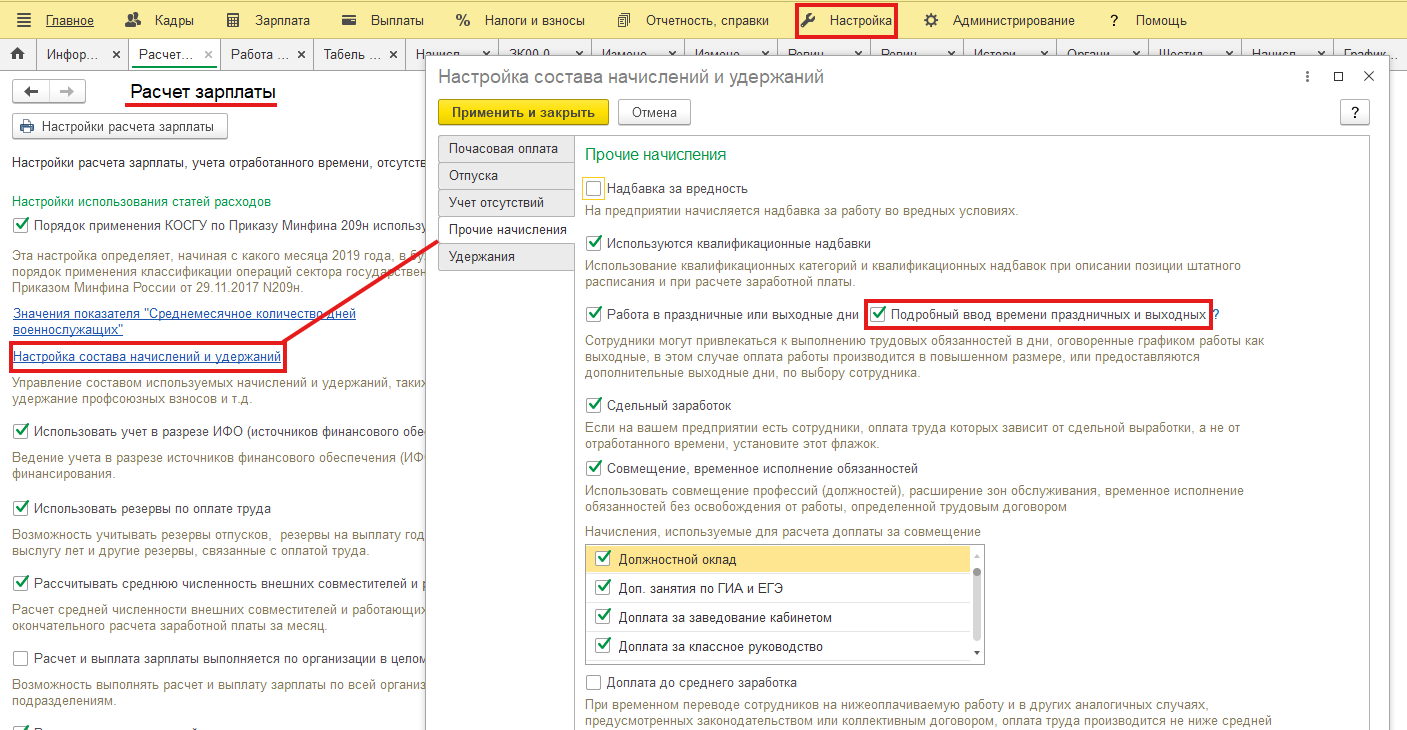This screenshot has height=730, width=1407.
Task: Enable Расчет и выплата зарплаты по организации
Action: [x=21, y=659]
